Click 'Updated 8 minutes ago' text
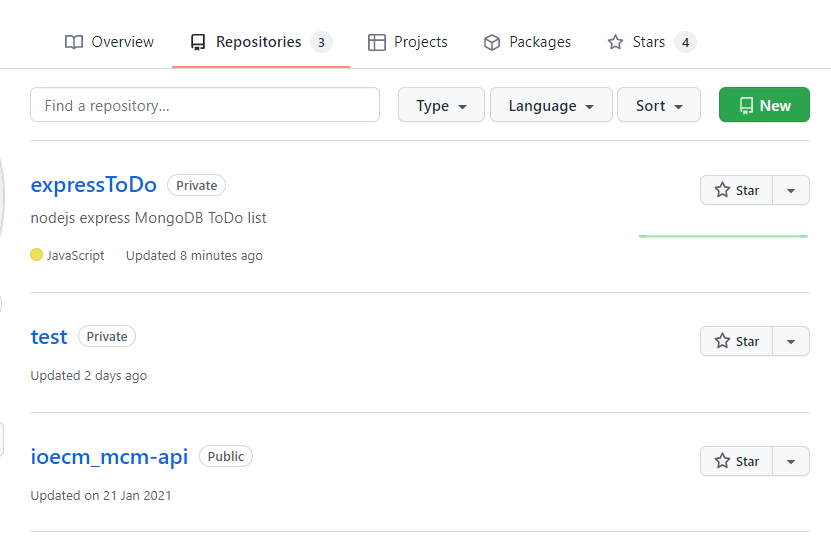This screenshot has width=831, height=557. (195, 255)
